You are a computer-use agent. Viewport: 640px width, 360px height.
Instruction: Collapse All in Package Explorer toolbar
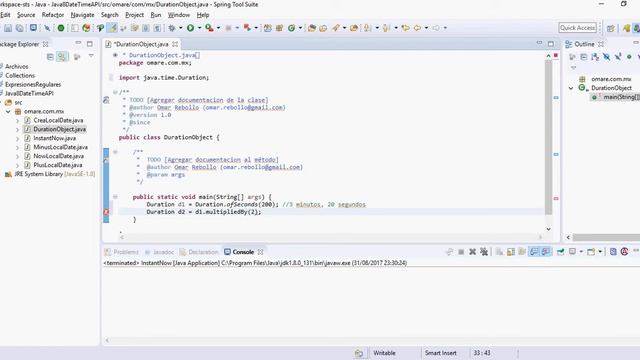click(x=50, y=57)
